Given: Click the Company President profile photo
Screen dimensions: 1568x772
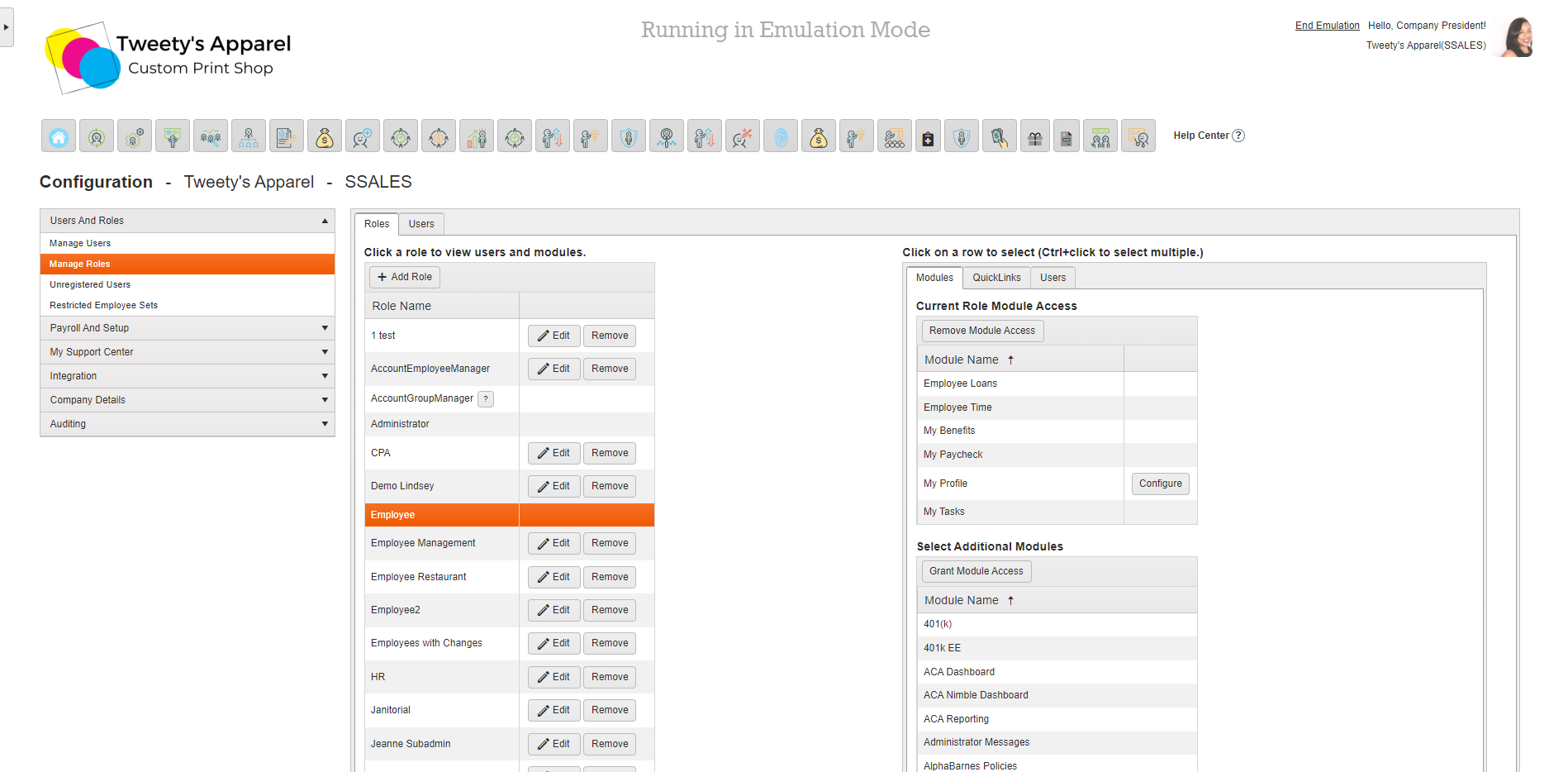Looking at the screenshot, I should (1518, 37).
